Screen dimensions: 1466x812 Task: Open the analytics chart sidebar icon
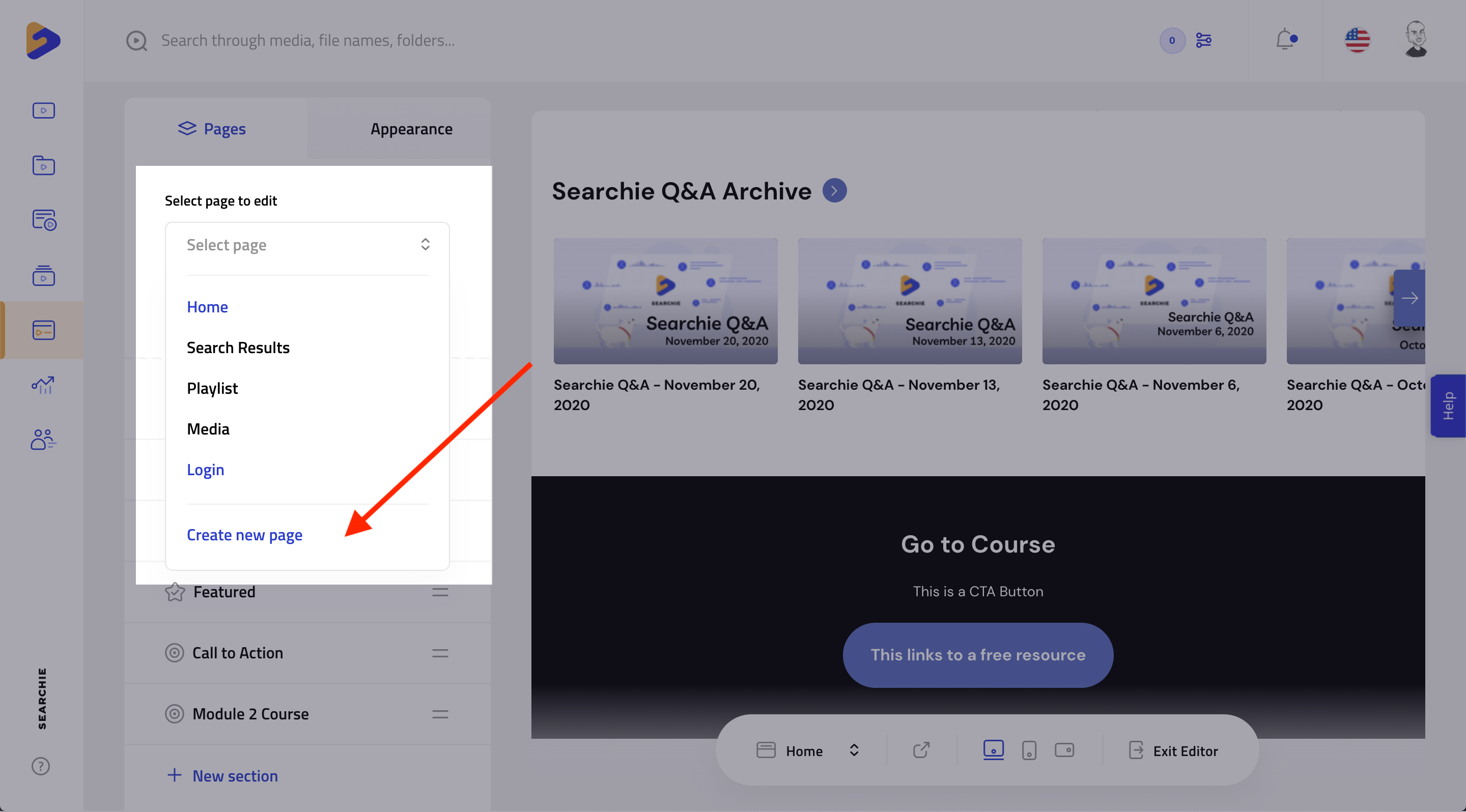[43, 385]
